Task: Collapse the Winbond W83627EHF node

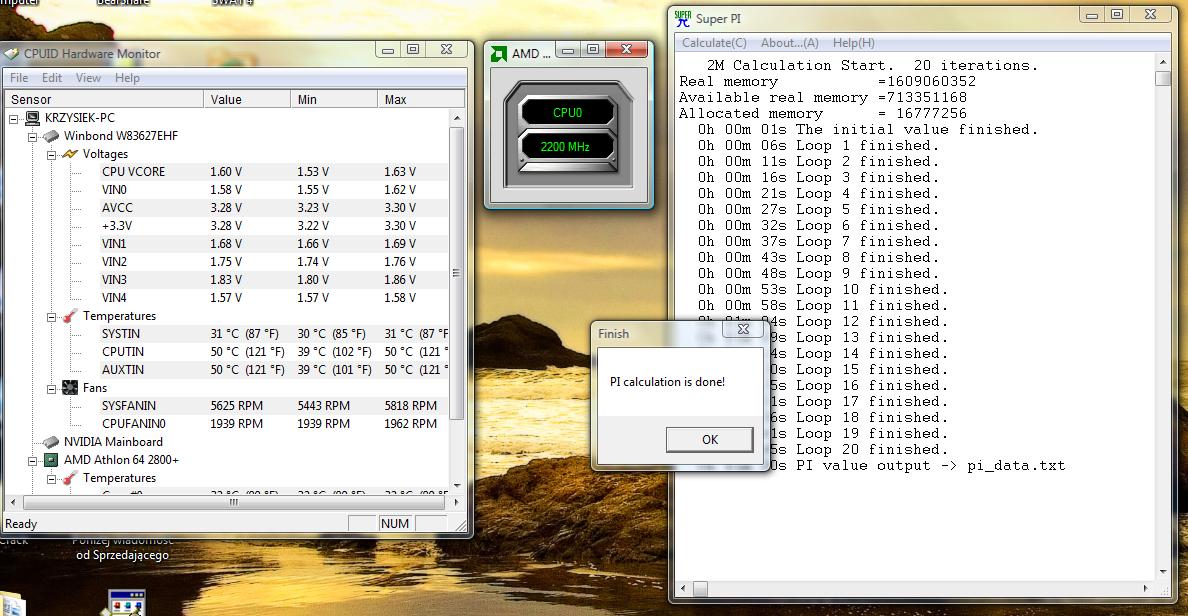Action: click(33, 137)
